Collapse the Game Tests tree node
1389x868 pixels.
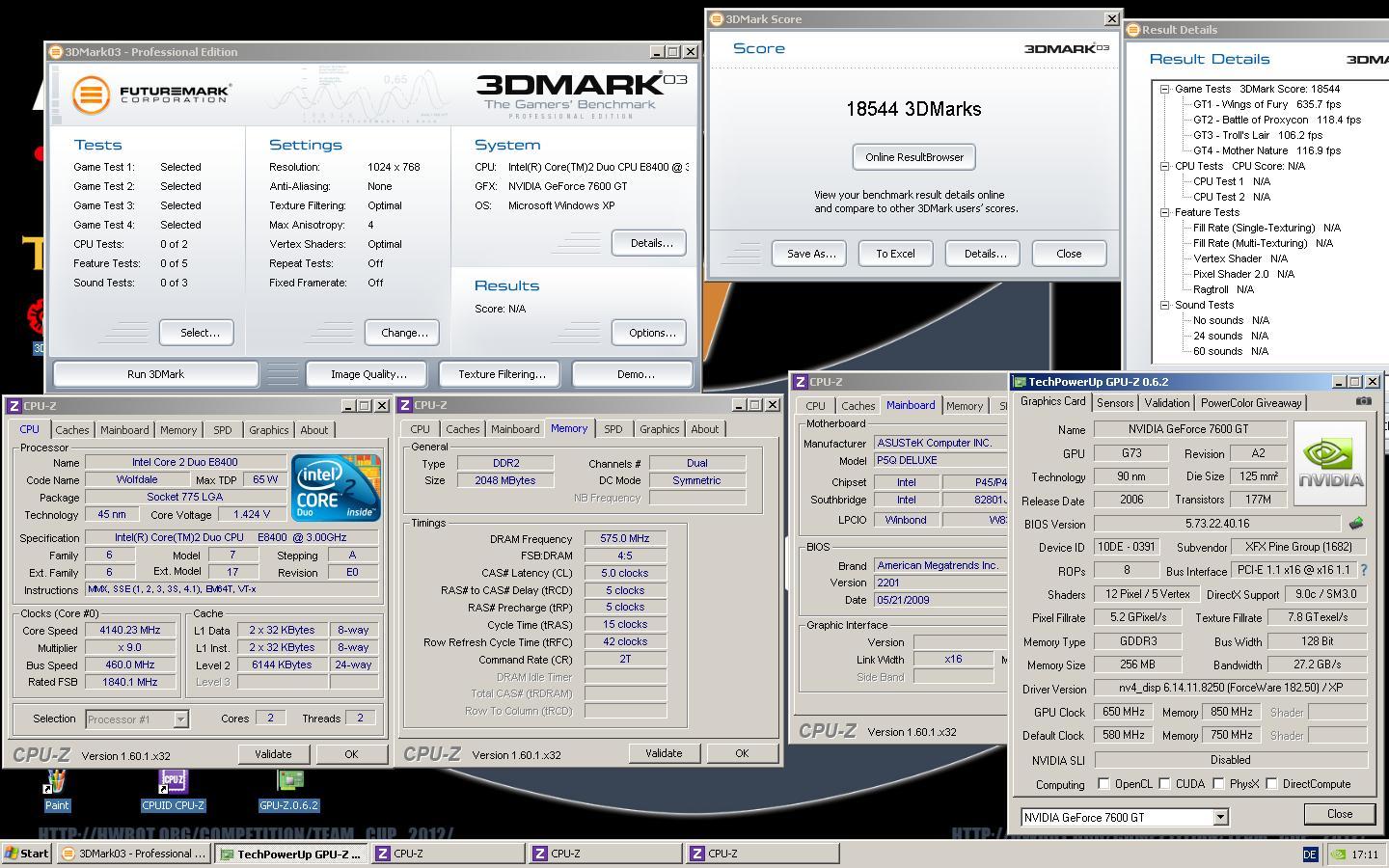(1164, 89)
